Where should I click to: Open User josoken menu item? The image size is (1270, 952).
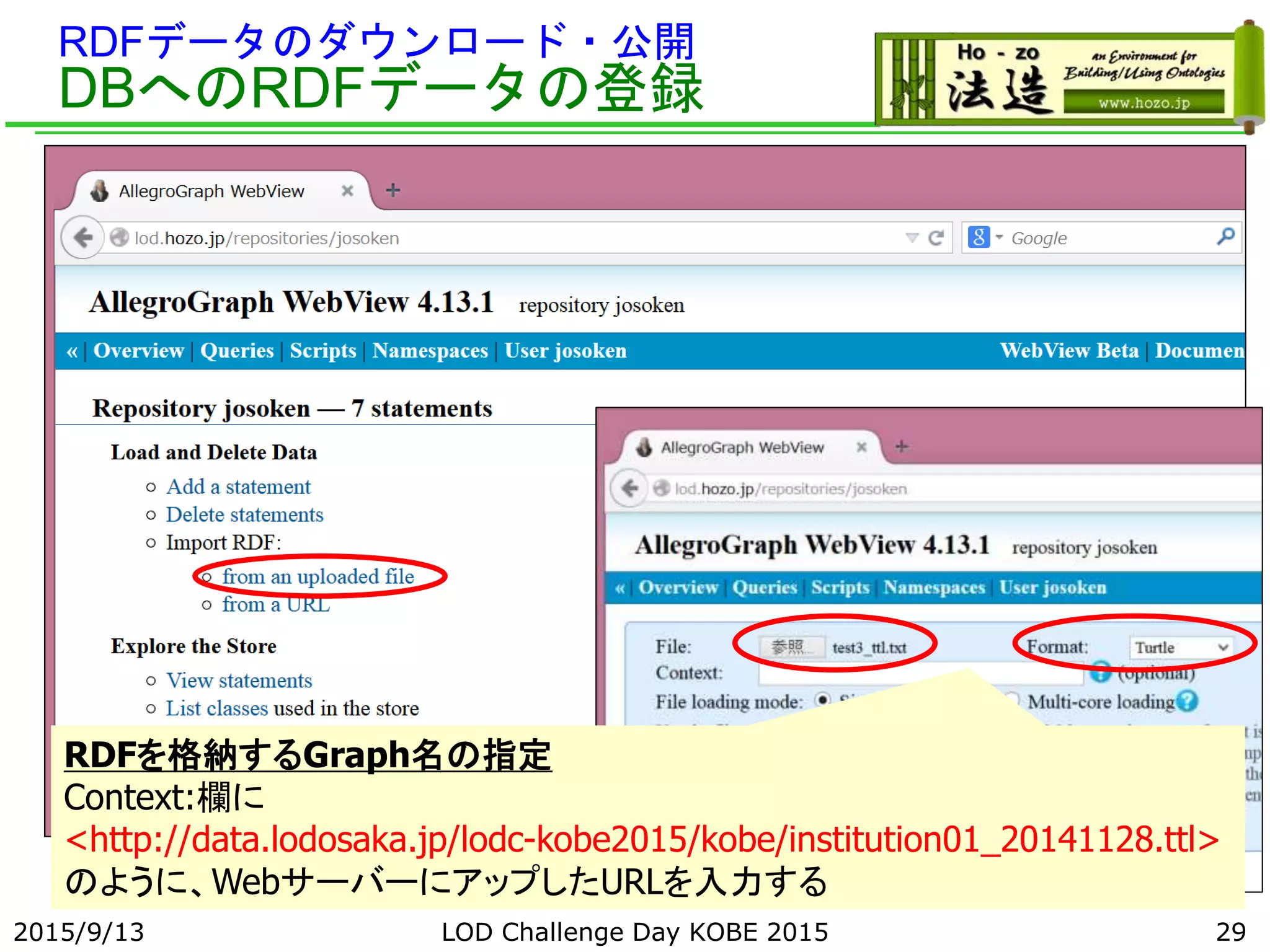[566, 351]
